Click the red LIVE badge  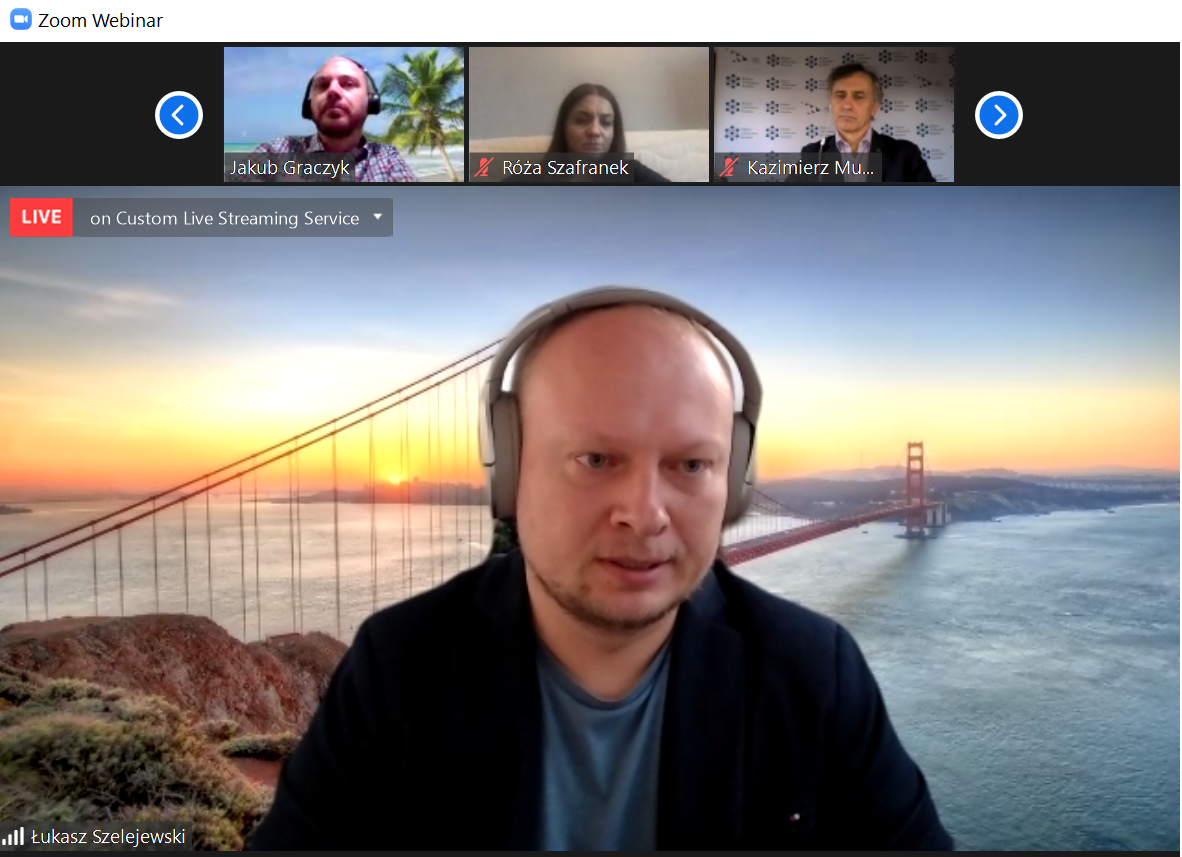point(41,218)
